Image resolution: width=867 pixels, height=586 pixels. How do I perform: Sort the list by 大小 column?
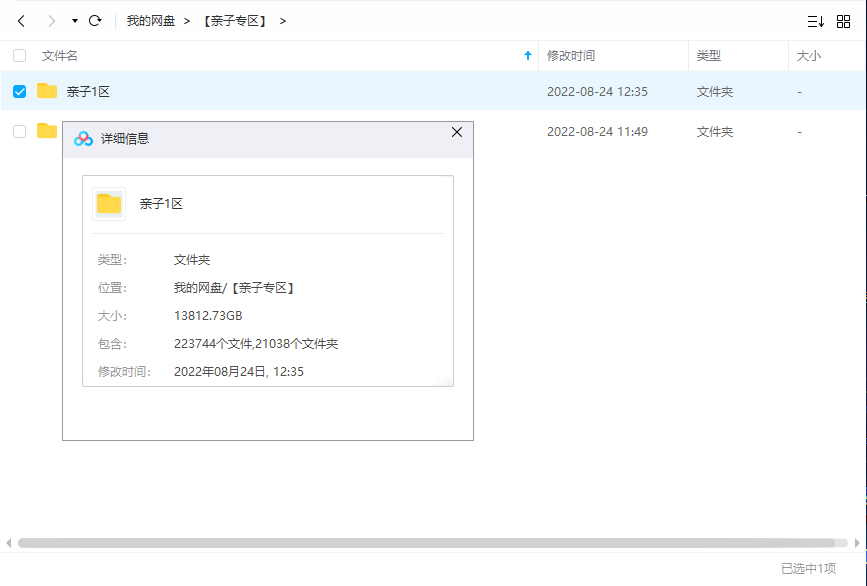coord(808,56)
